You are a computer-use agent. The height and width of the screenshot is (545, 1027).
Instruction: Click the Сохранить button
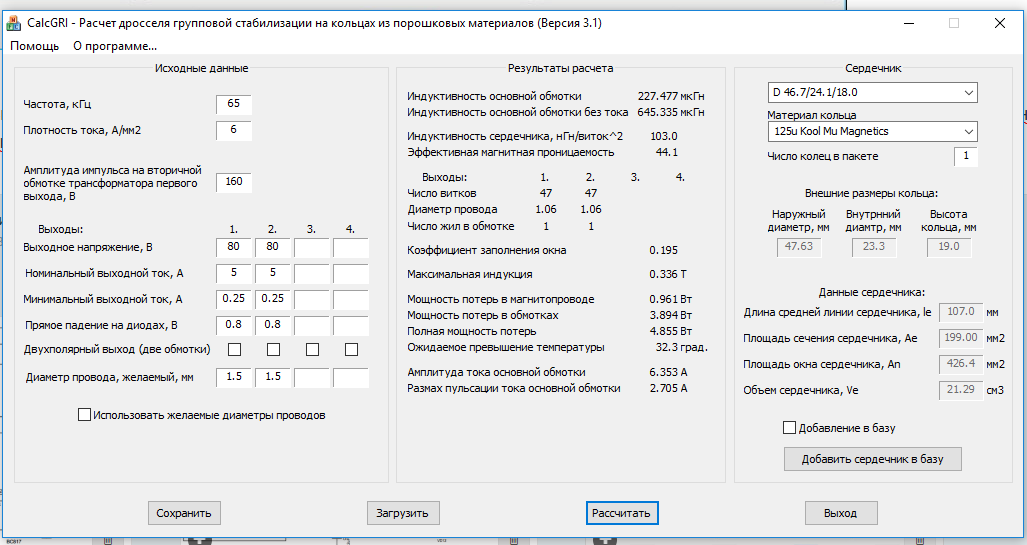click(184, 513)
